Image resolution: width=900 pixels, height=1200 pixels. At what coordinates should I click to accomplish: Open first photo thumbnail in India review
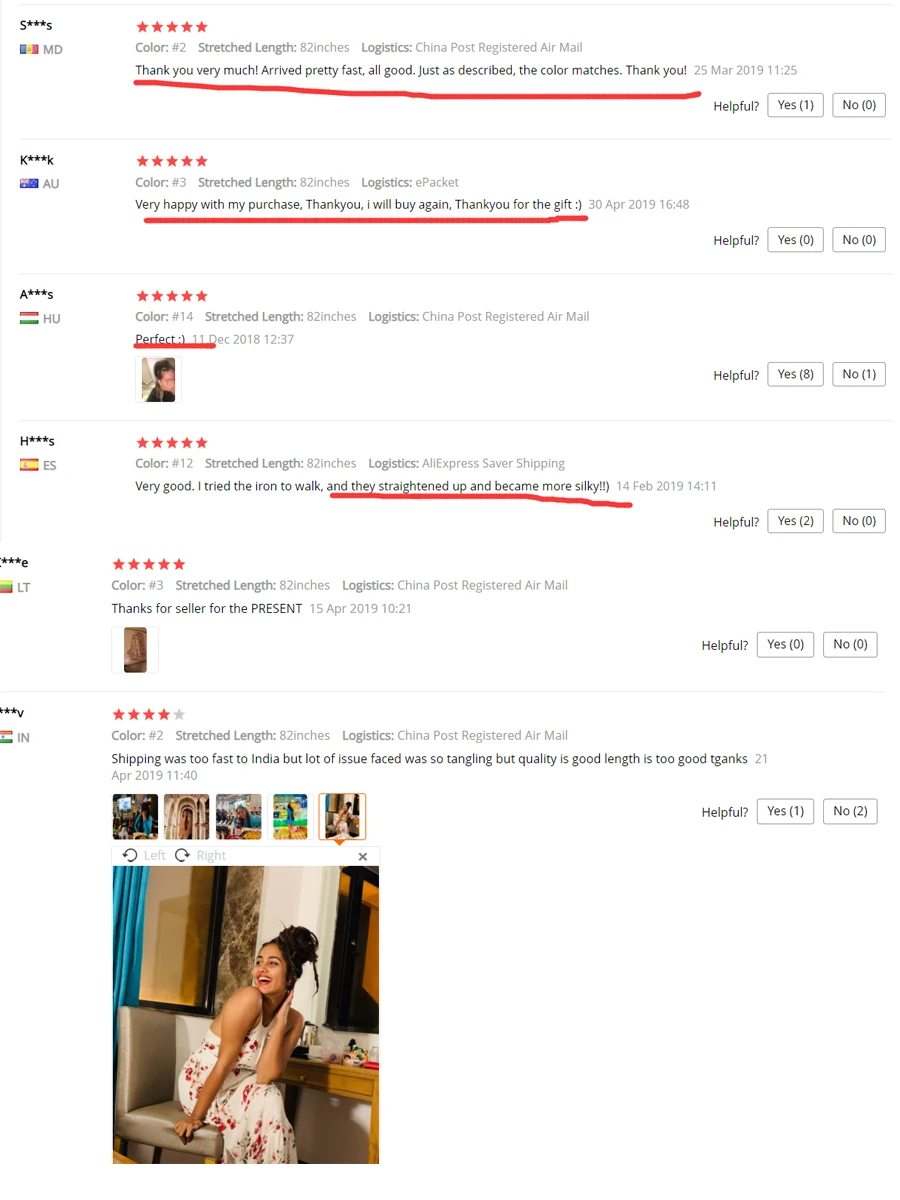[135, 817]
